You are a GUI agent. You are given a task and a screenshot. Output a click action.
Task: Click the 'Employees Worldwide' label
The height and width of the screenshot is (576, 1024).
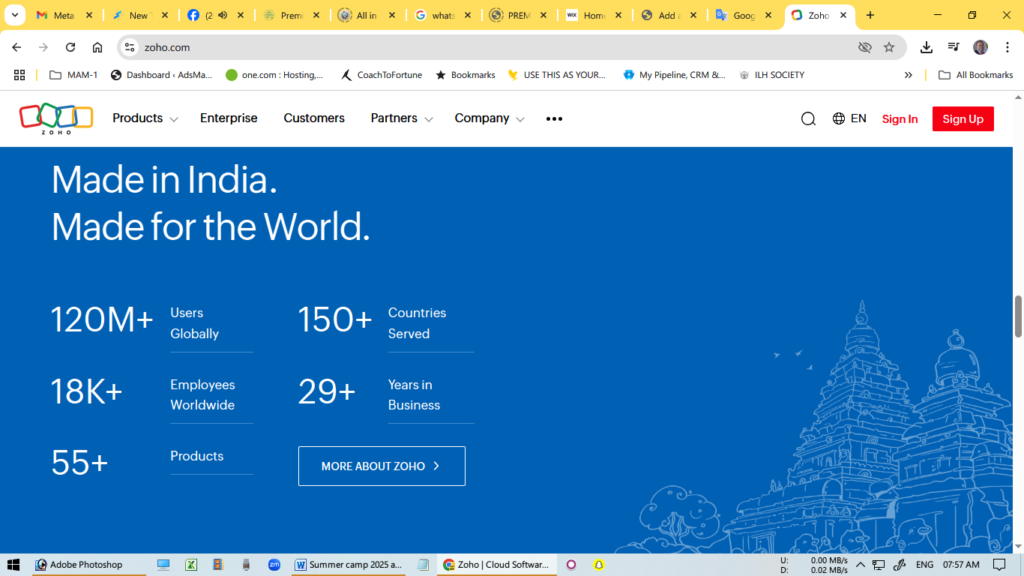[x=202, y=395]
